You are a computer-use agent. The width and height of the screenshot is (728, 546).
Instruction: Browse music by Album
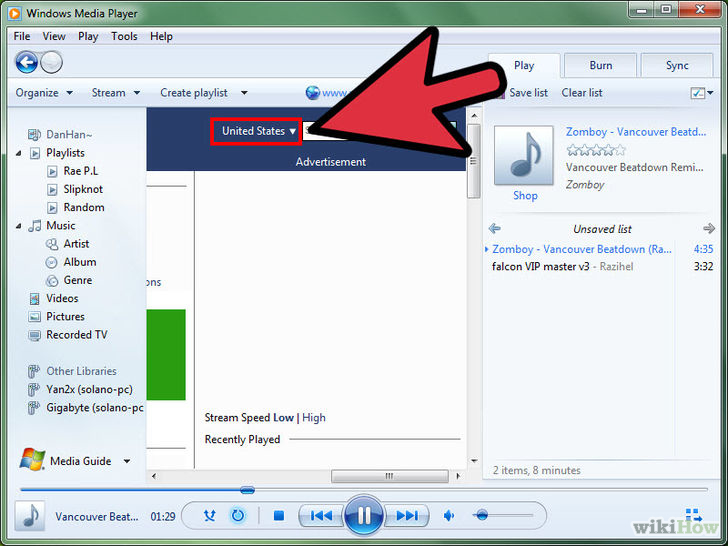pos(80,262)
